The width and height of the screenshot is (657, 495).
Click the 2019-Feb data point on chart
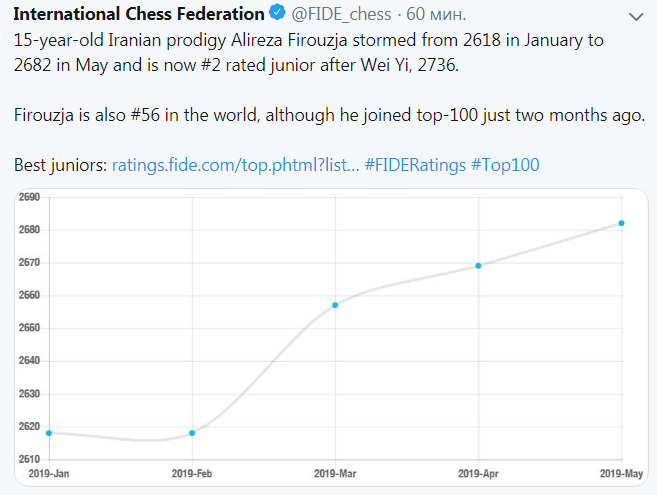pyautogui.click(x=192, y=433)
